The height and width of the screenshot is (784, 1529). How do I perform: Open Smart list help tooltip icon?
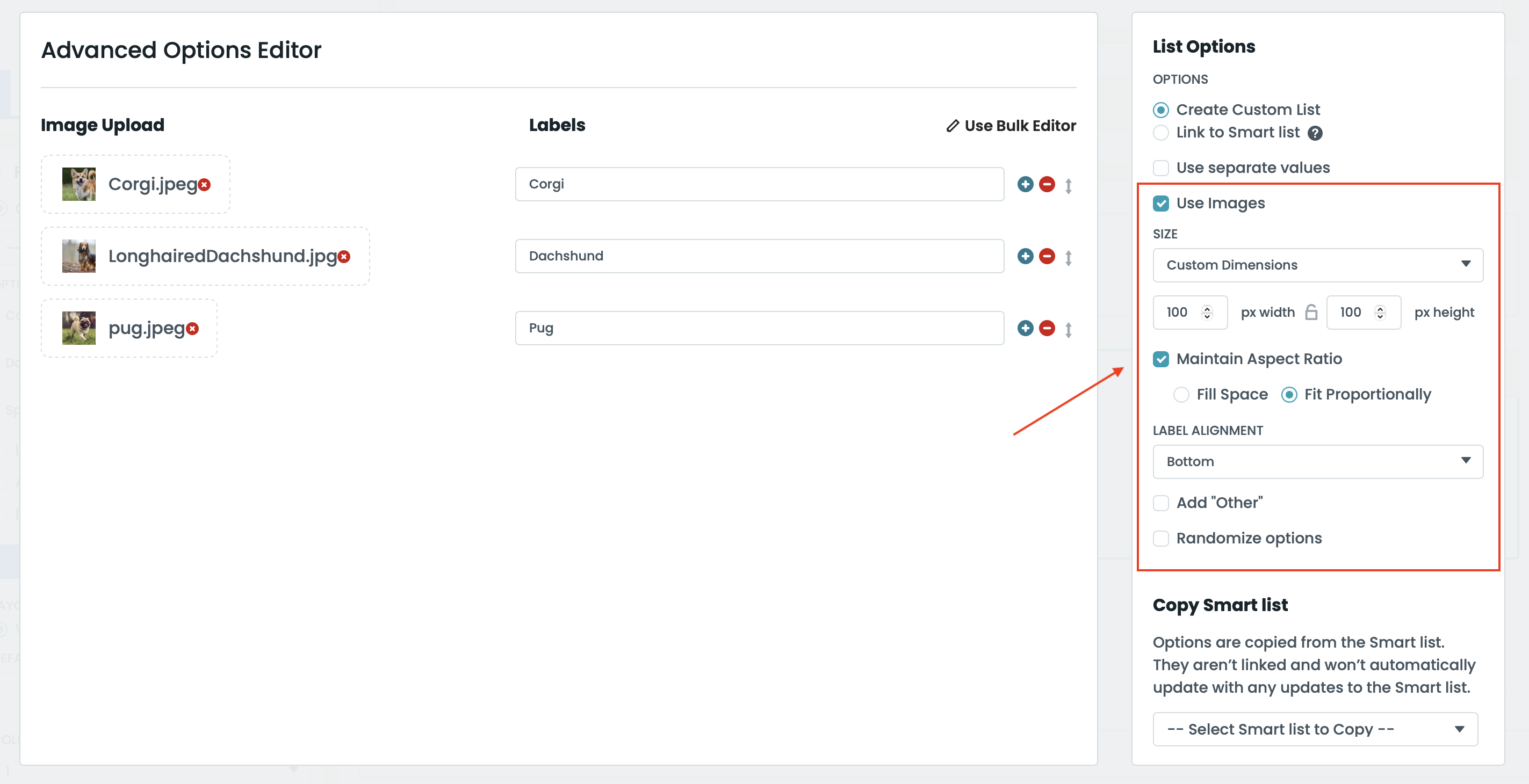point(1315,133)
